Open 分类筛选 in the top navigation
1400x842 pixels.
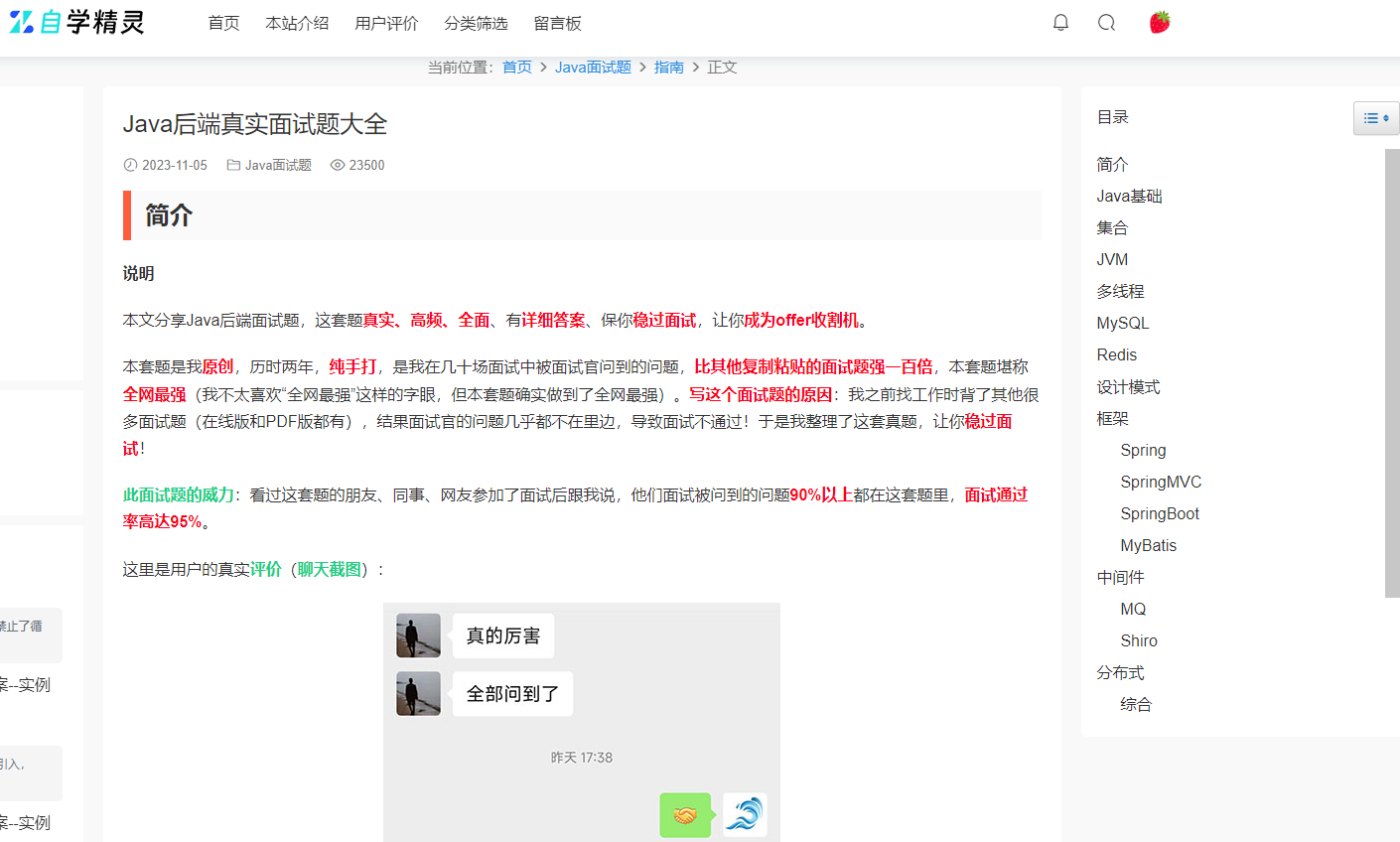476,23
